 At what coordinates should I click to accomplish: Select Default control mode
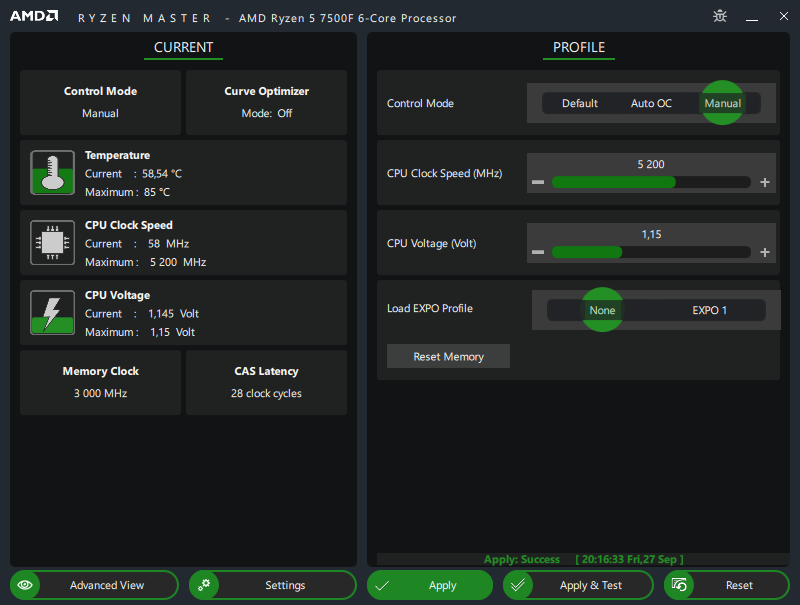pos(580,103)
